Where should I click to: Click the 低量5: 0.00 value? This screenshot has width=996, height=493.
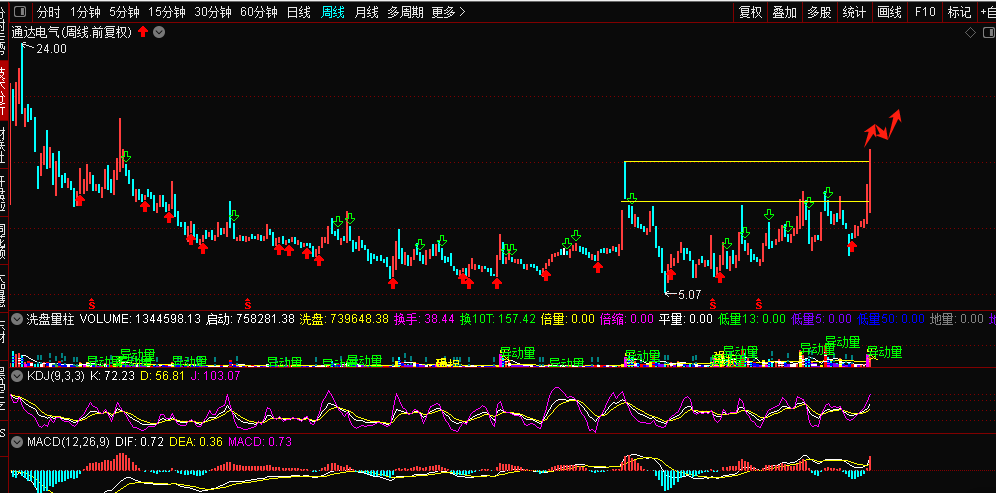(821, 319)
